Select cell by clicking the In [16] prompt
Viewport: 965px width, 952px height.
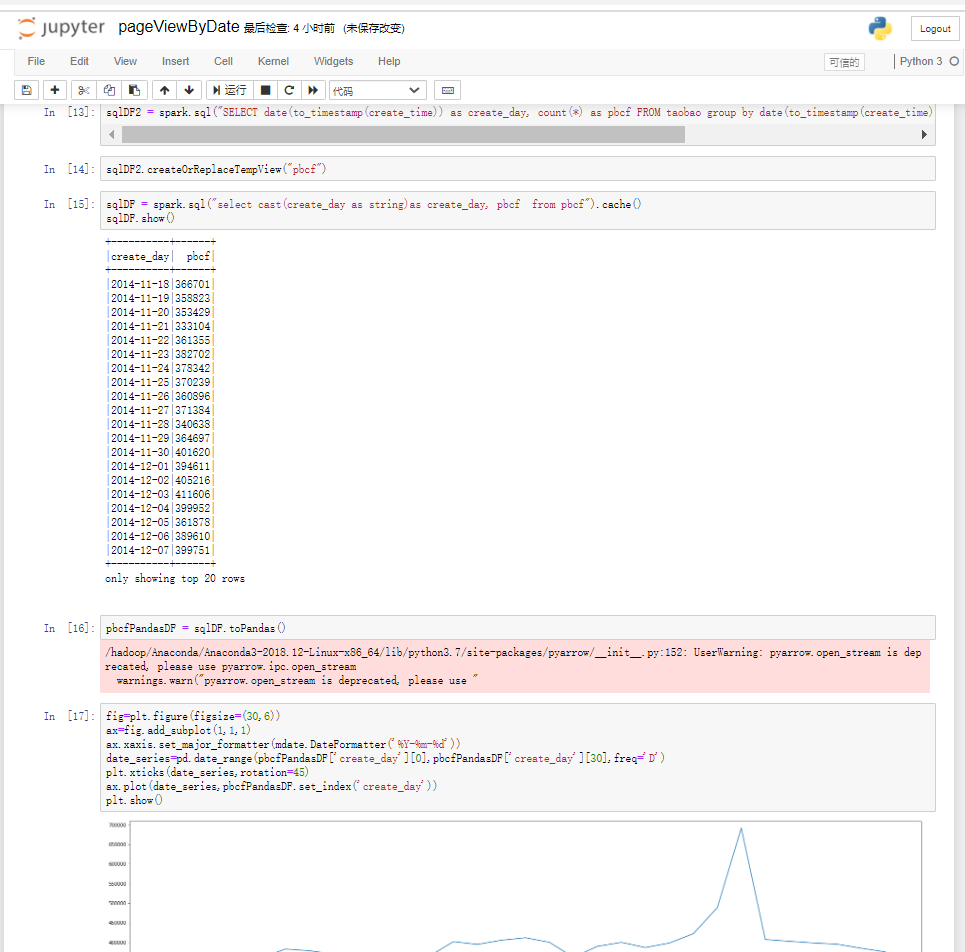69,628
